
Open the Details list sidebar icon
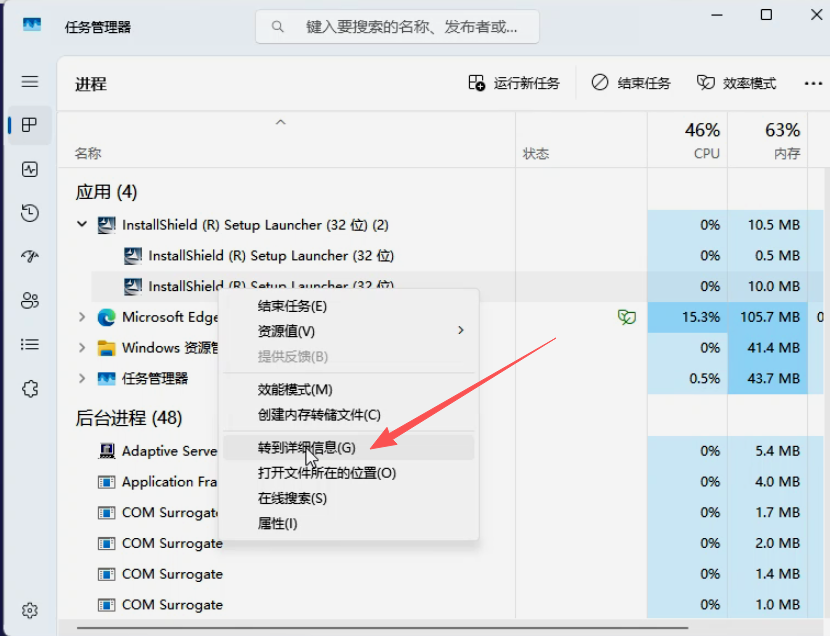pos(30,345)
